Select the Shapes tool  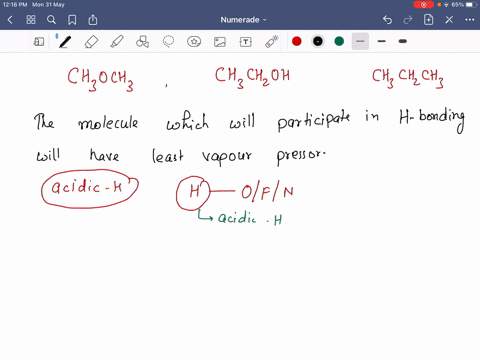pyautogui.click(x=142, y=42)
